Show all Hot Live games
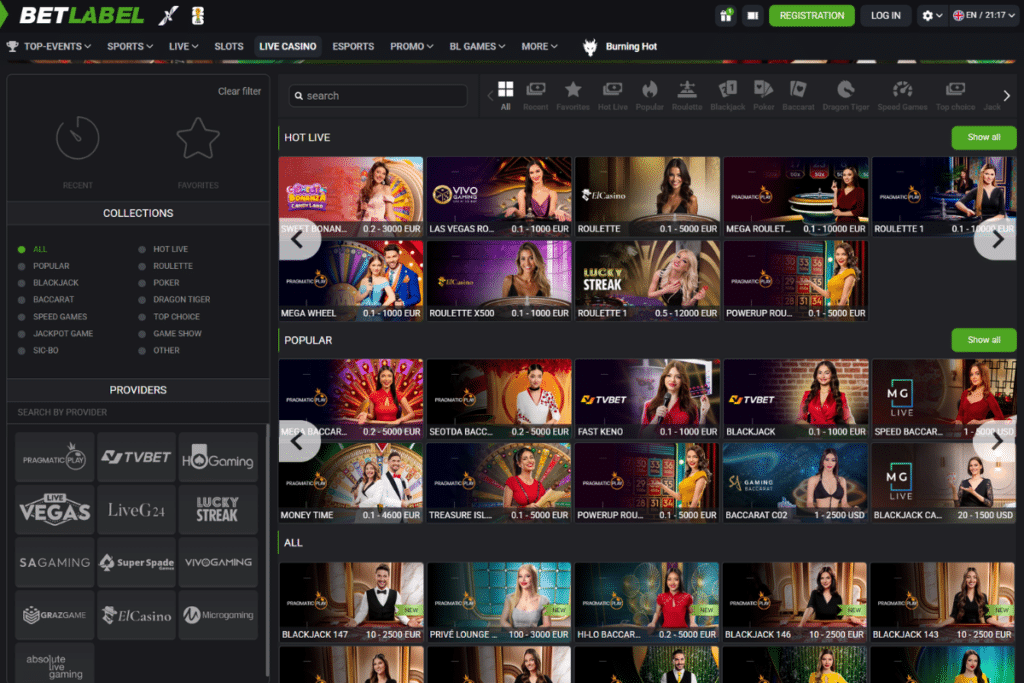The height and width of the screenshot is (683, 1024). pos(984,137)
